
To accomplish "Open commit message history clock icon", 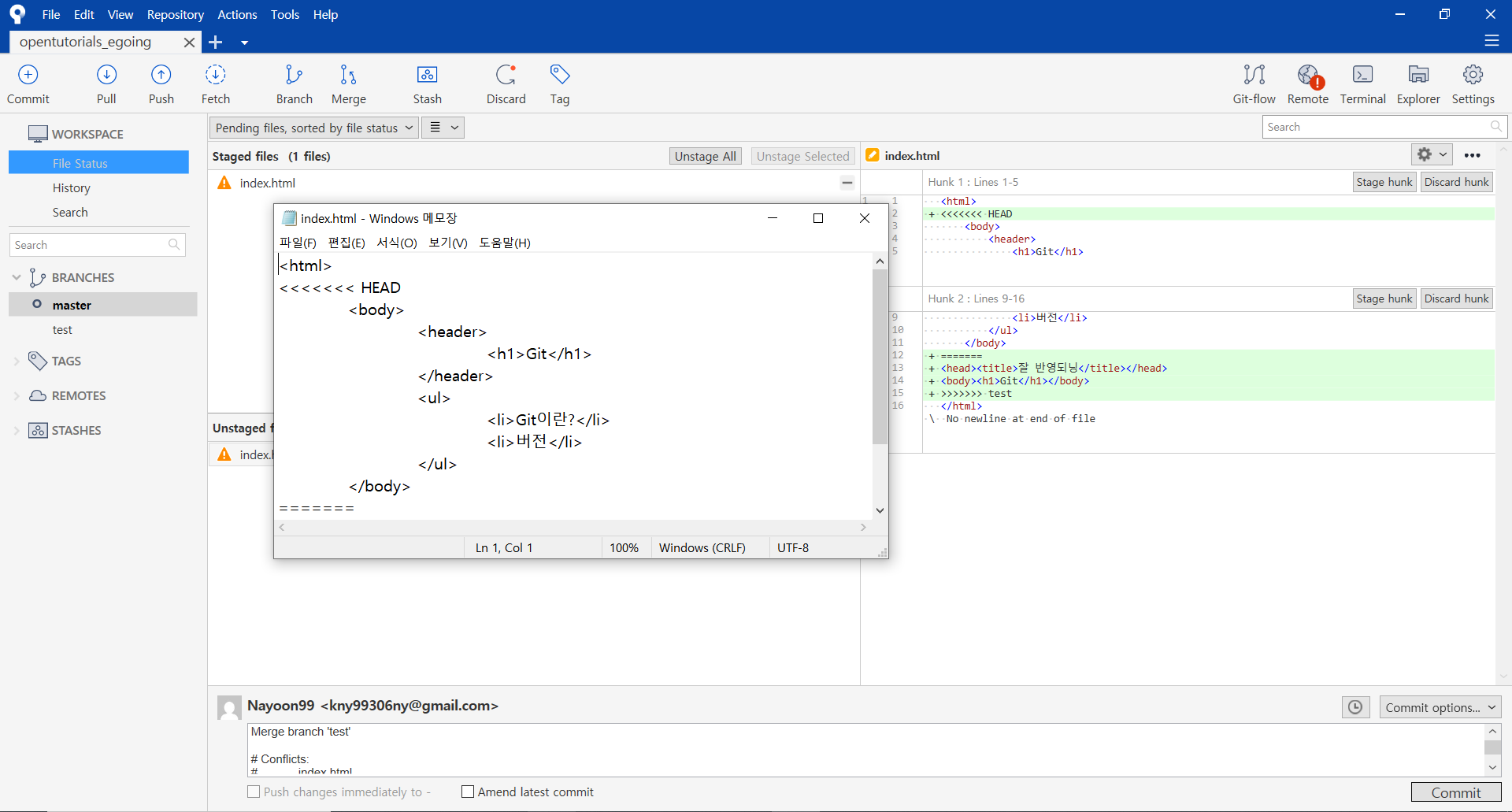I will tap(1355, 707).
